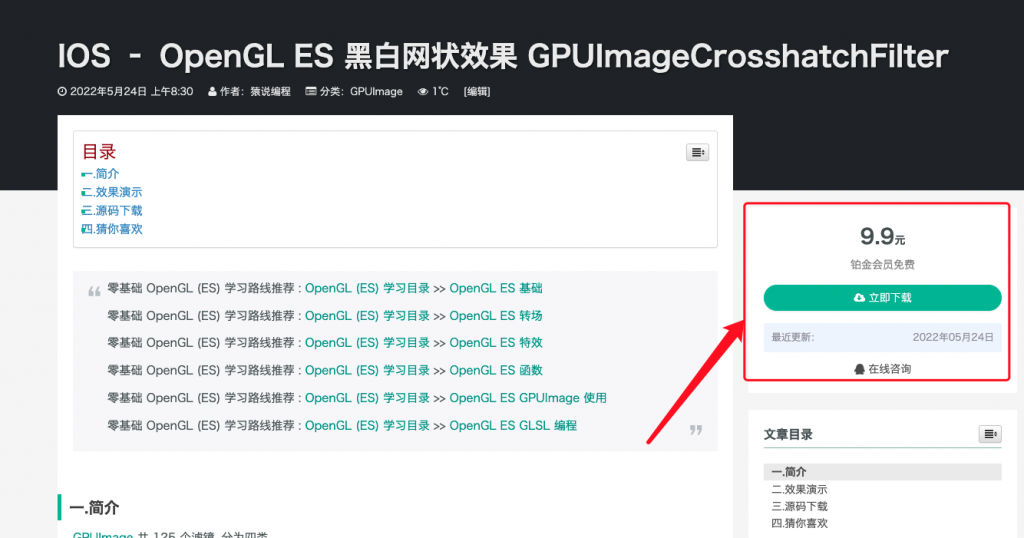Click the 立即下载 download button
This screenshot has height=538, width=1024.
point(882,298)
